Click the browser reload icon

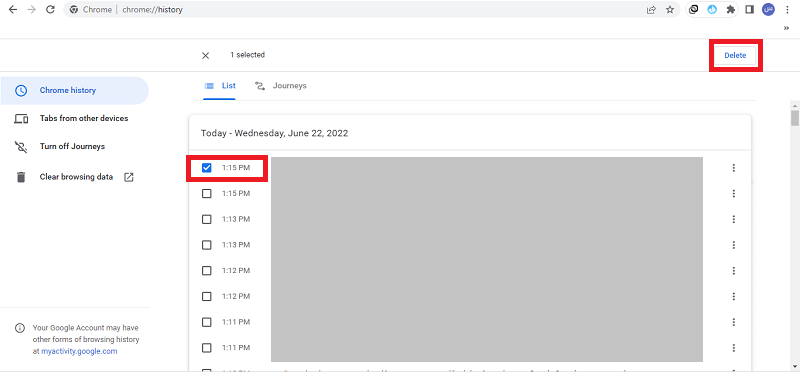pyautogui.click(x=50, y=10)
